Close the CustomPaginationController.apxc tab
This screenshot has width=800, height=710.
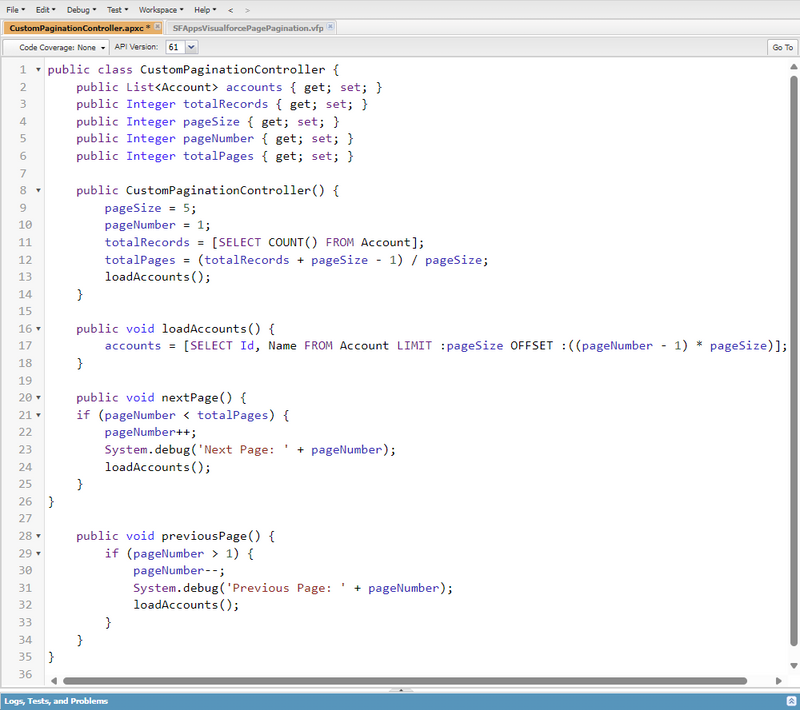(x=158, y=27)
